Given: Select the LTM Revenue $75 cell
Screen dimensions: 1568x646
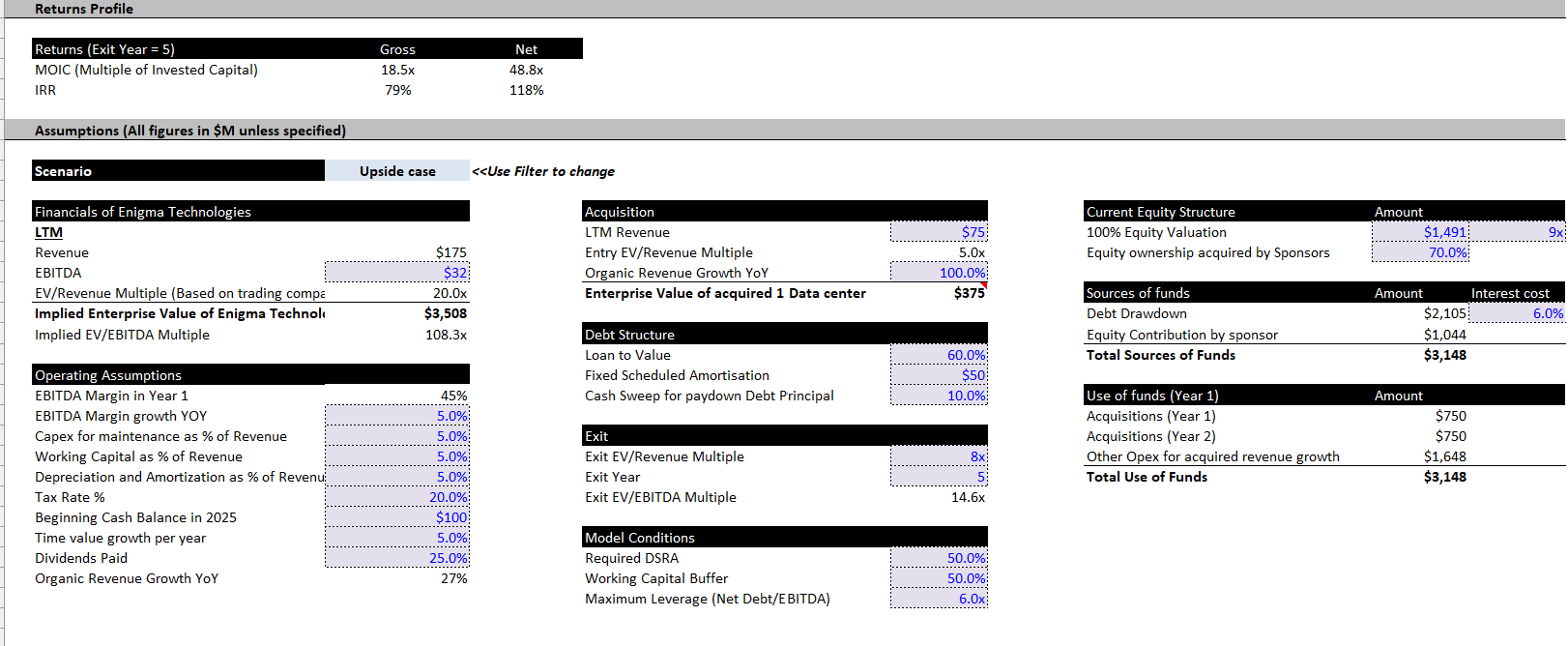Looking at the screenshot, I should tap(939, 232).
